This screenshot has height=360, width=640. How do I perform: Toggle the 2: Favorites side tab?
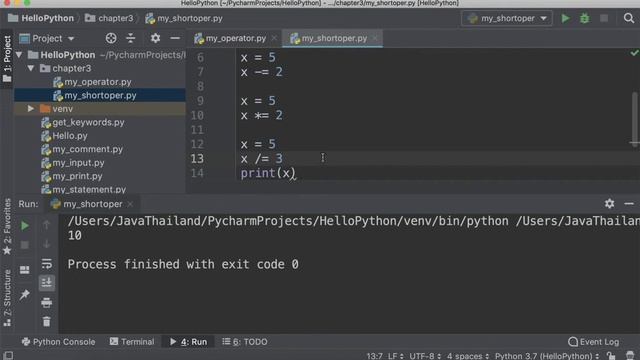pos(7,227)
